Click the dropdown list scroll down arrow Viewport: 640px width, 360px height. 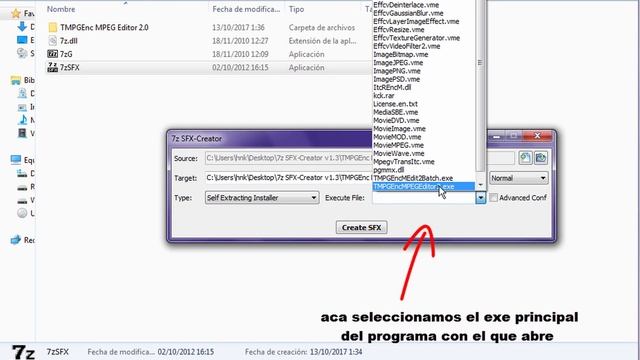tap(480, 184)
